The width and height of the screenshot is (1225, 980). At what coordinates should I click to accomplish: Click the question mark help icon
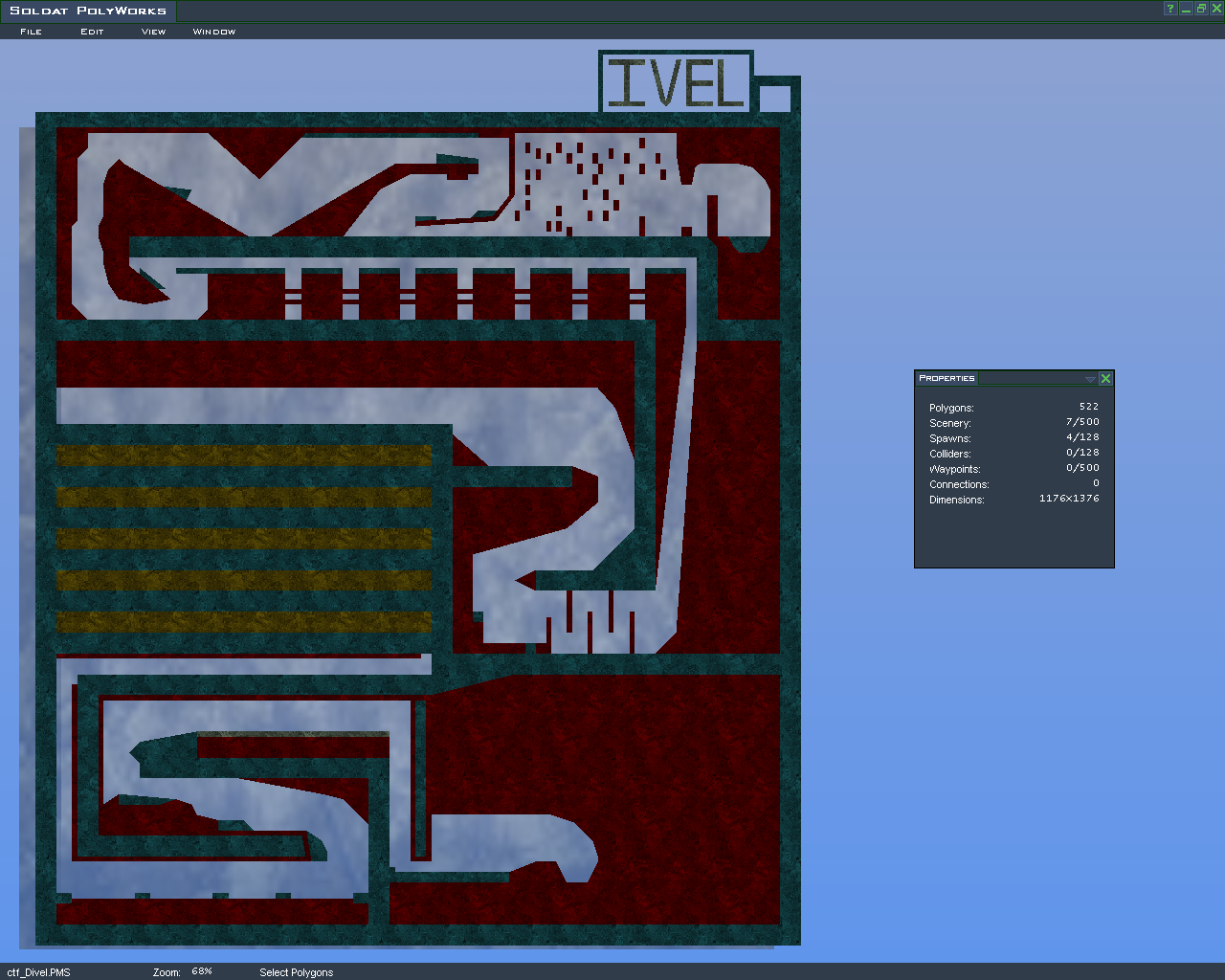[x=1169, y=9]
